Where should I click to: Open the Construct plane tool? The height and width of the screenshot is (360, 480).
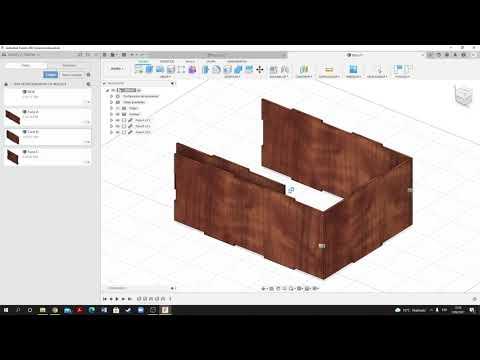[304, 69]
